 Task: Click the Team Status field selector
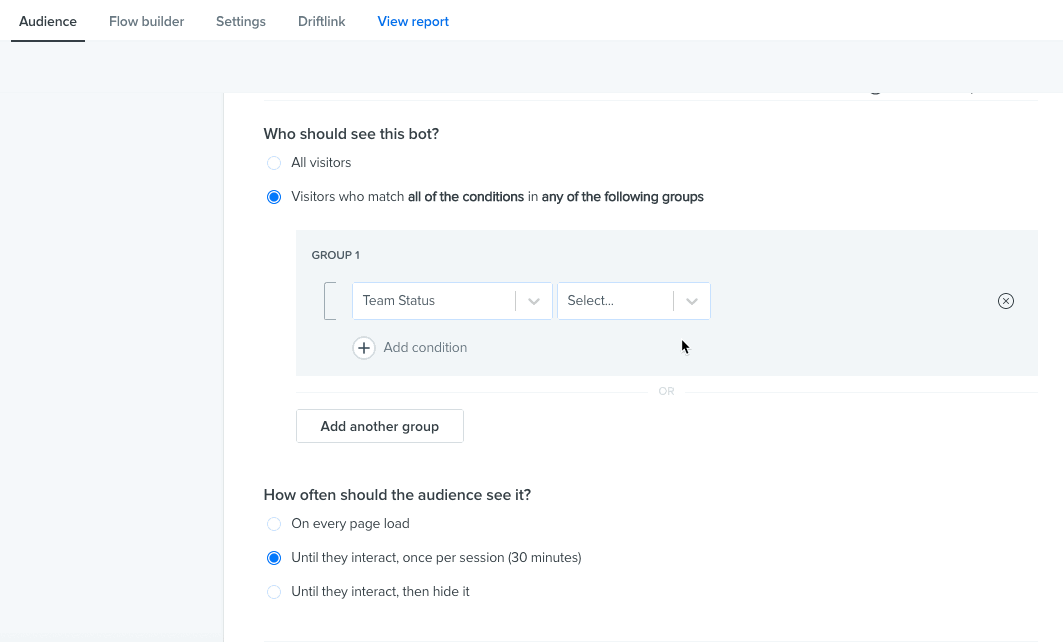point(452,301)
